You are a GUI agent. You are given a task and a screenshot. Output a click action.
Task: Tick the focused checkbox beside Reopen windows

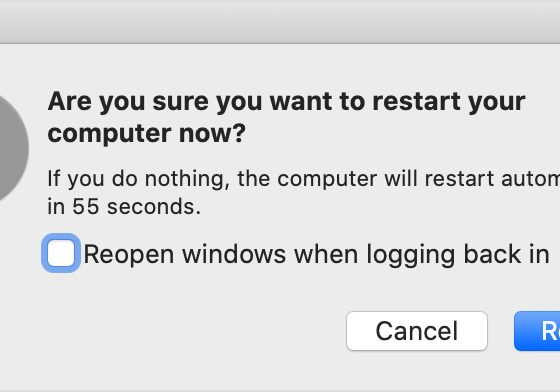61,253
